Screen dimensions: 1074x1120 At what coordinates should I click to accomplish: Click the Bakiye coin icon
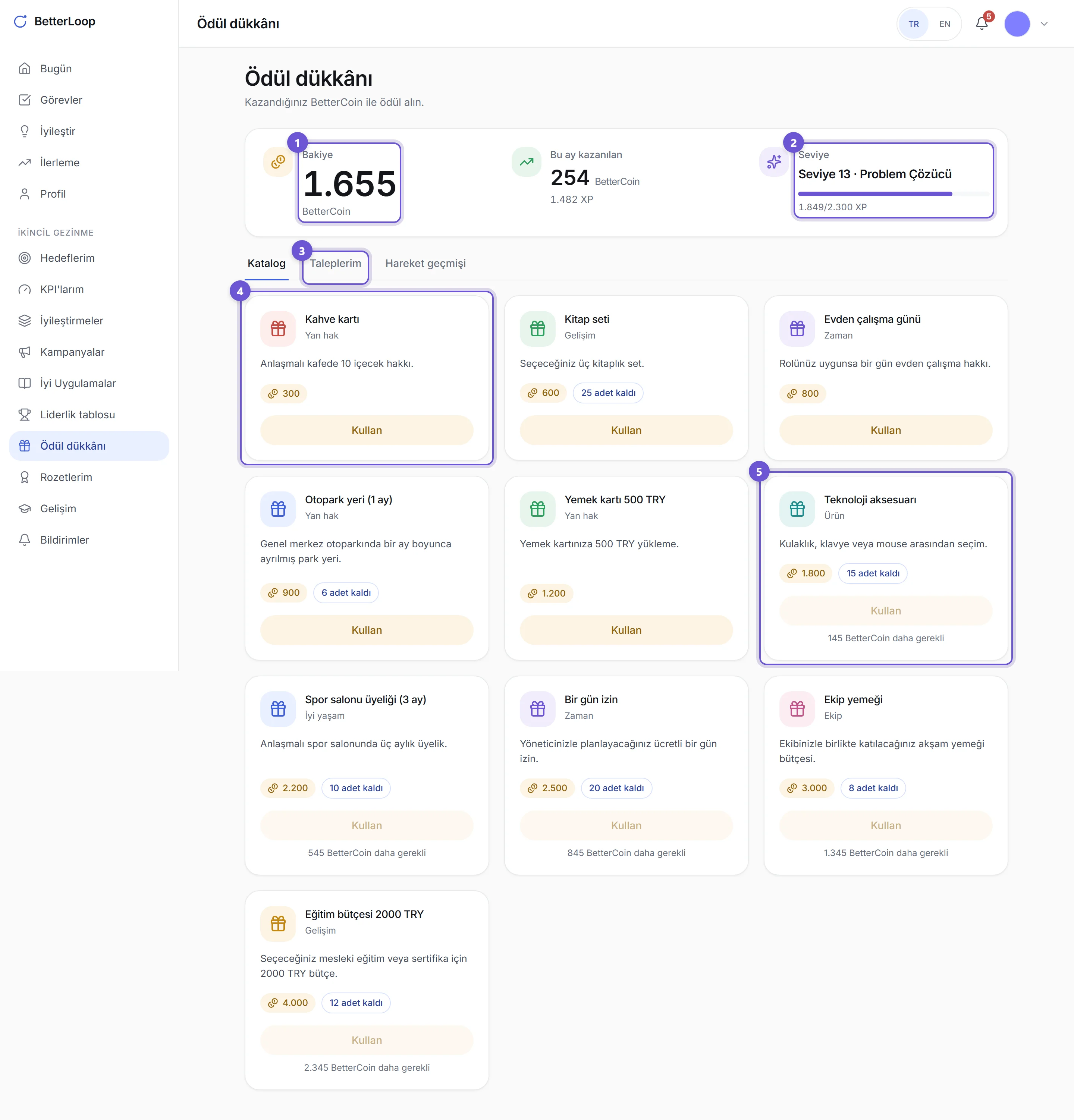[x=278, y=162]
